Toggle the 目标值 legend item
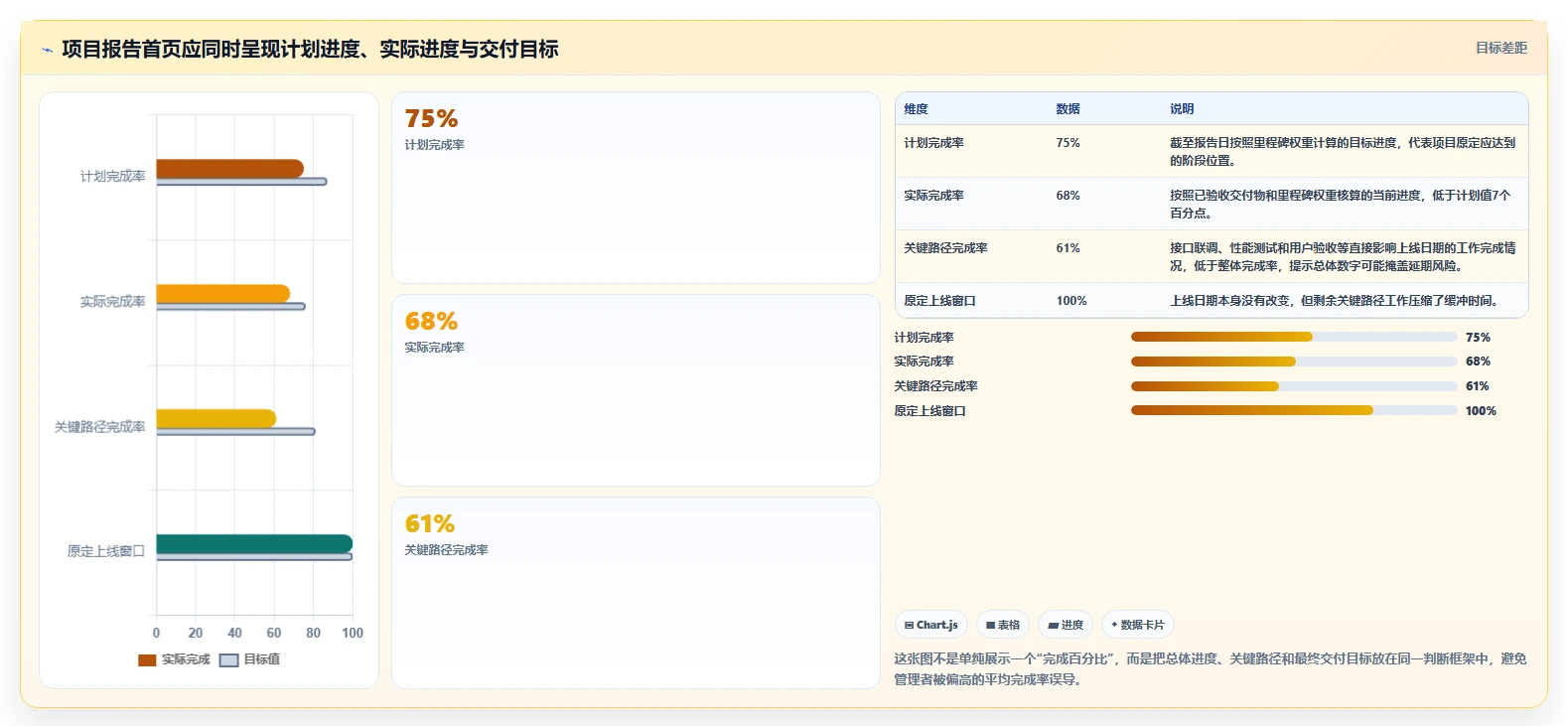The height and width of the screenshot is (726, 1568). click(x=250, y=659)
